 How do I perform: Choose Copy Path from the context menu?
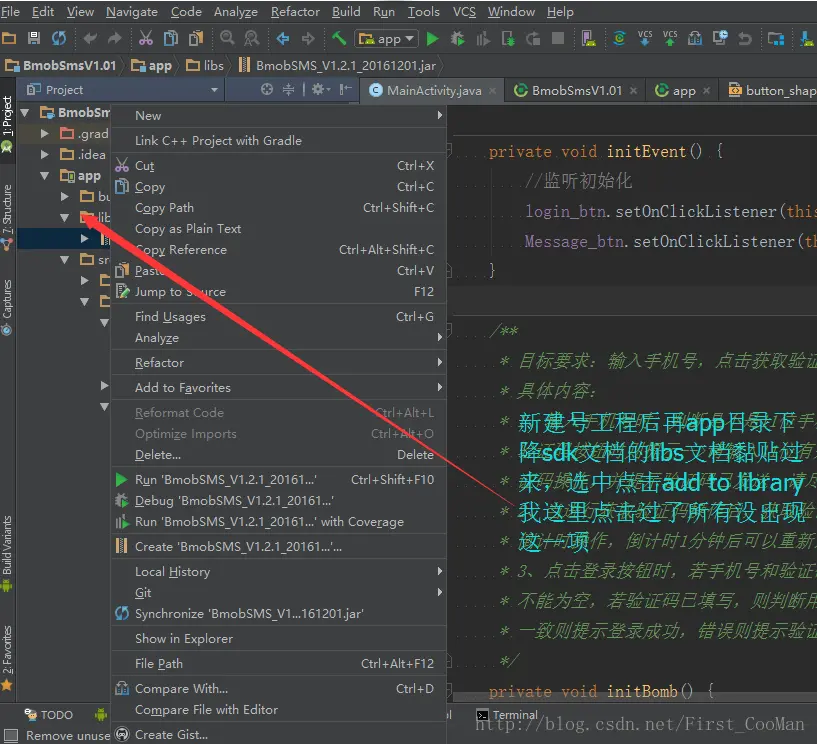[x=164, y=208]
